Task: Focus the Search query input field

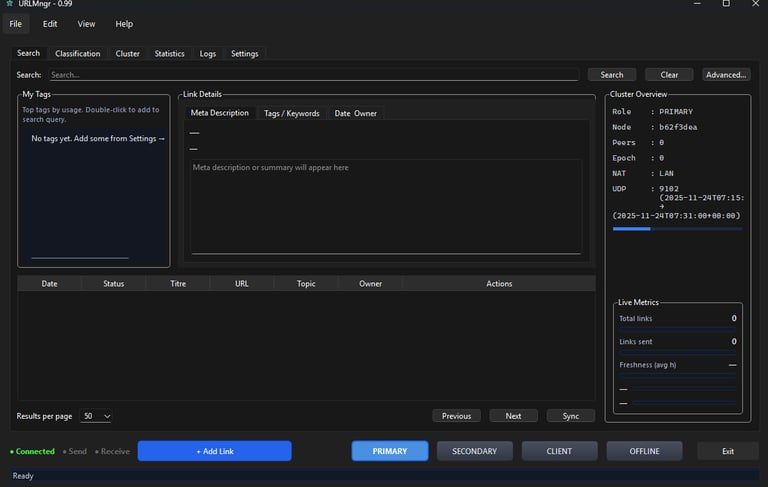Action: pos(313,75)
